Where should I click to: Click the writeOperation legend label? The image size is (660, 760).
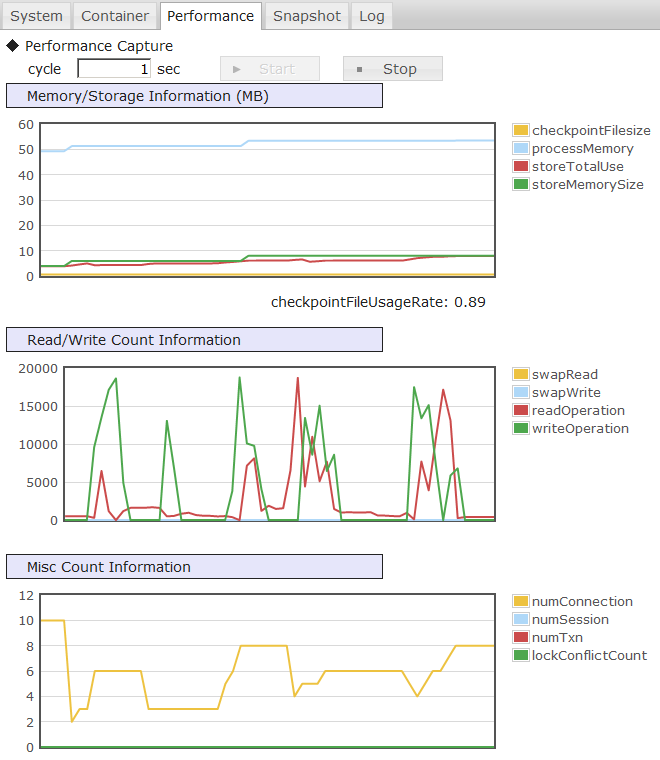tap(580, 429)
